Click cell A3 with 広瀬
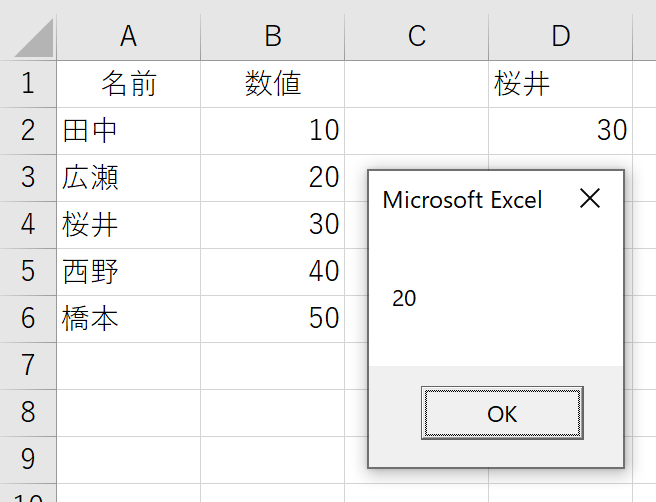This screenshot has height=502, width=656. pyautogui.click(x=128, y=178)
